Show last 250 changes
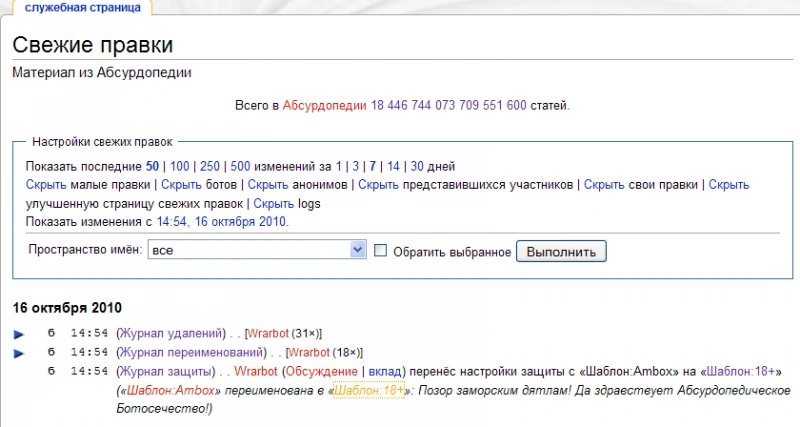This screenshot has width=800, height=427. pos(210,166)
